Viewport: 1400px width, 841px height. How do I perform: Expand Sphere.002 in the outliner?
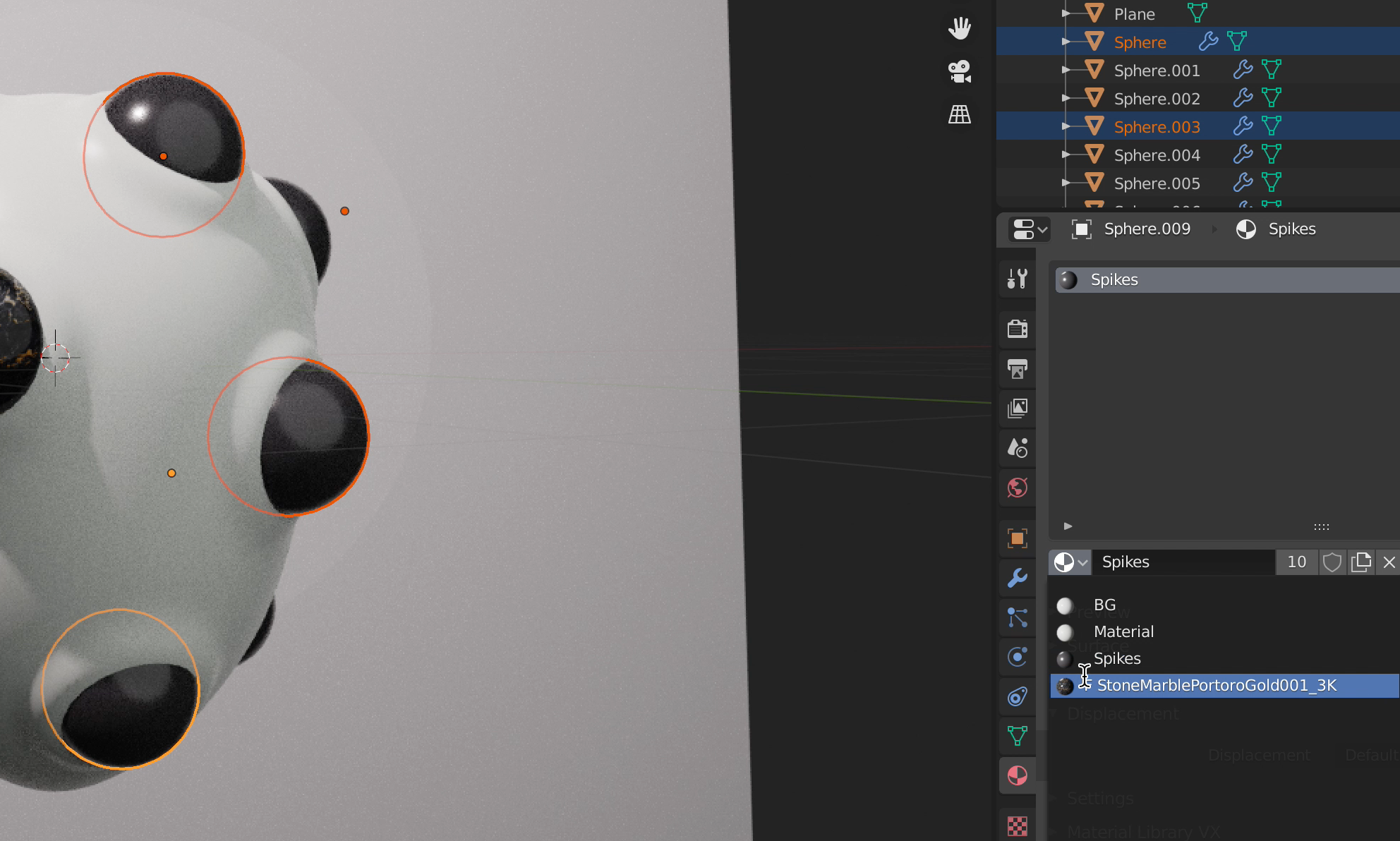[1066, 98]
